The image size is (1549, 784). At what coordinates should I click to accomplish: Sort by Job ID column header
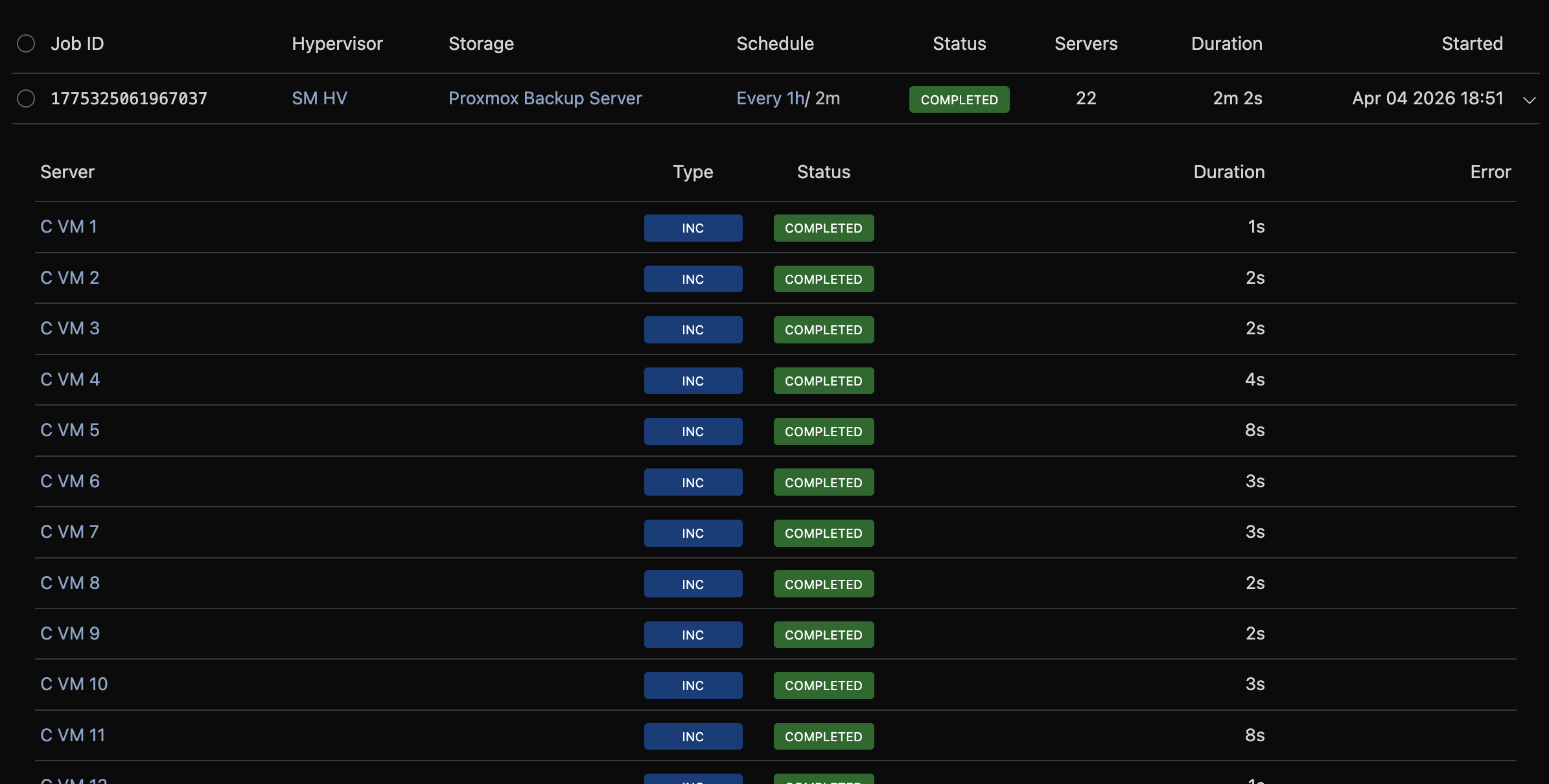[77, 43]
